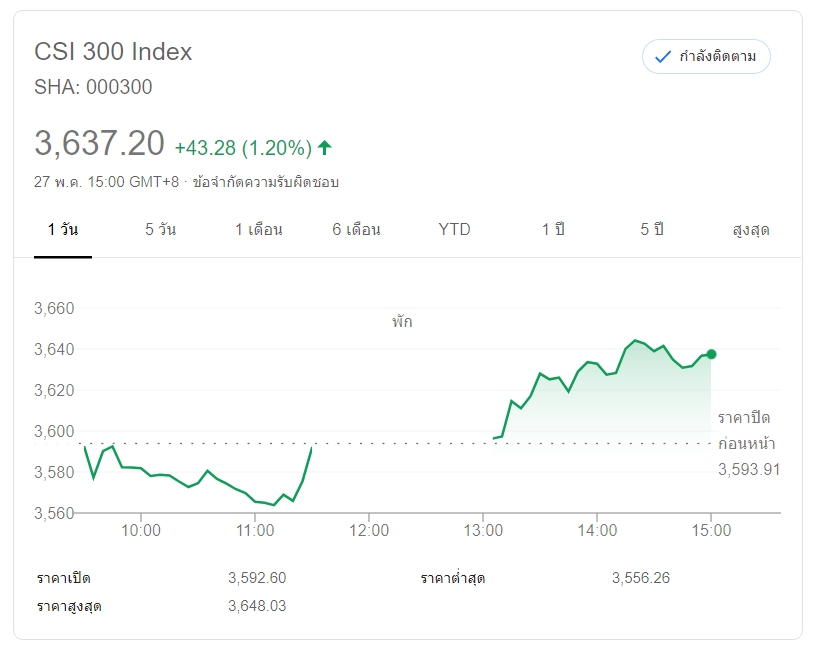Show the 6 เดือน chart range
The image size is (821, 654).
click(x=357, y=230)
